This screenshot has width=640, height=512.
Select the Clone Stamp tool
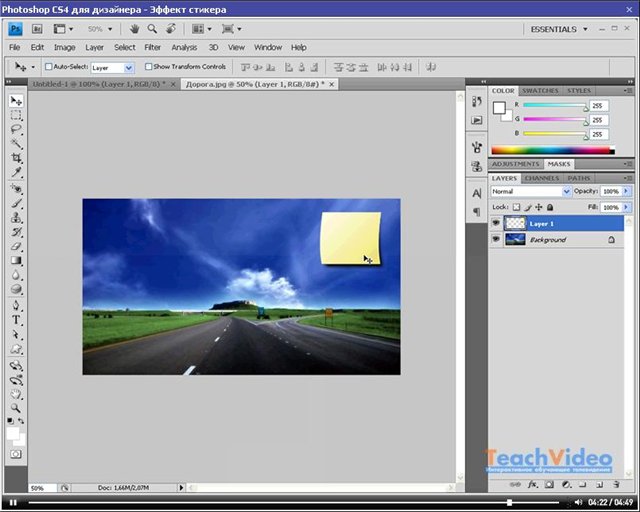click(16, 217)
